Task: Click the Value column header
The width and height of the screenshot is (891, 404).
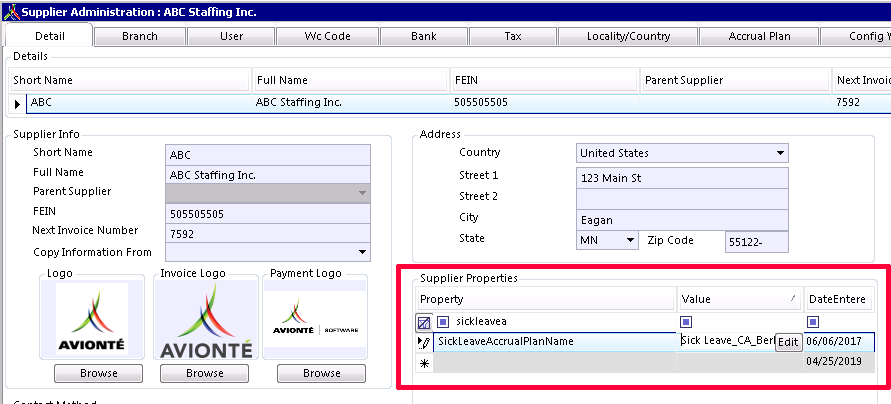Action: (x=740, y=299)
